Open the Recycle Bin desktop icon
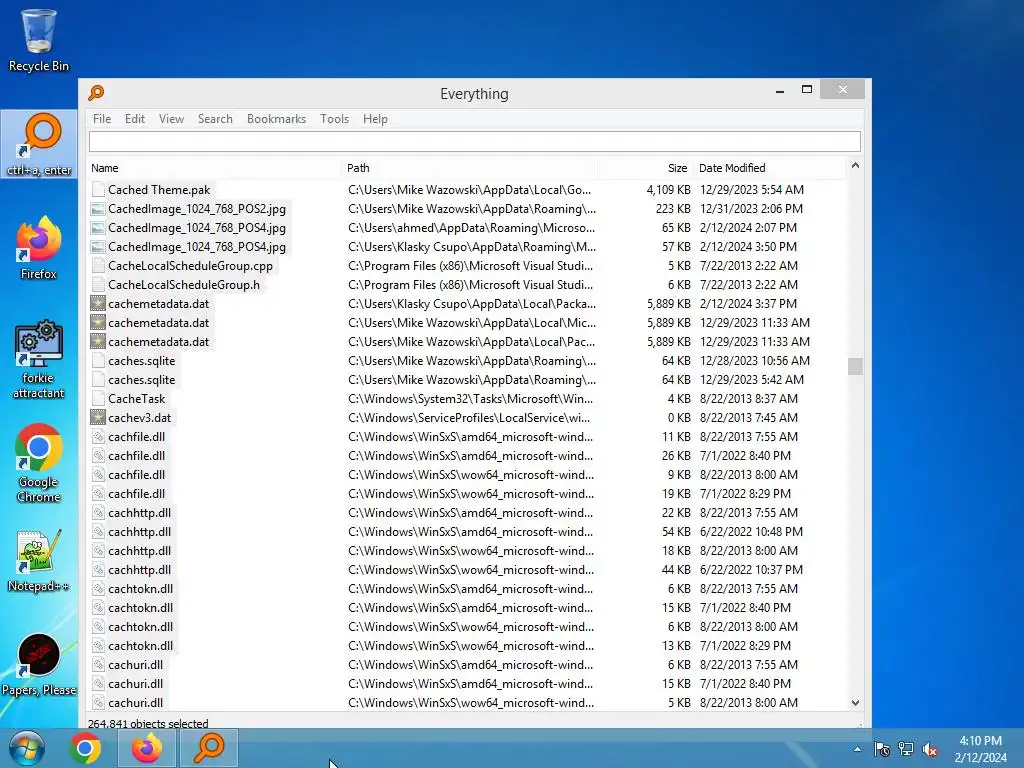1024x768 pixels. click(x=38, y=40)
